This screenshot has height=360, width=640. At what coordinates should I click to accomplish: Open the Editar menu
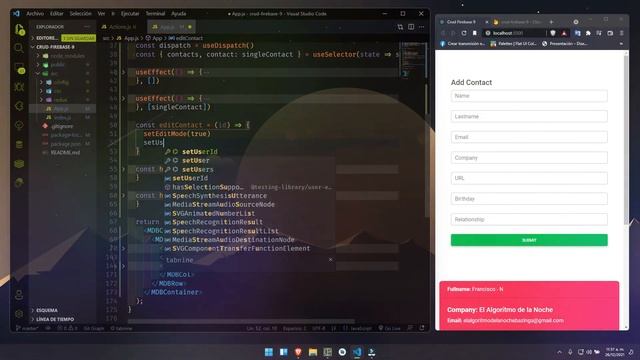pos(57,13)
